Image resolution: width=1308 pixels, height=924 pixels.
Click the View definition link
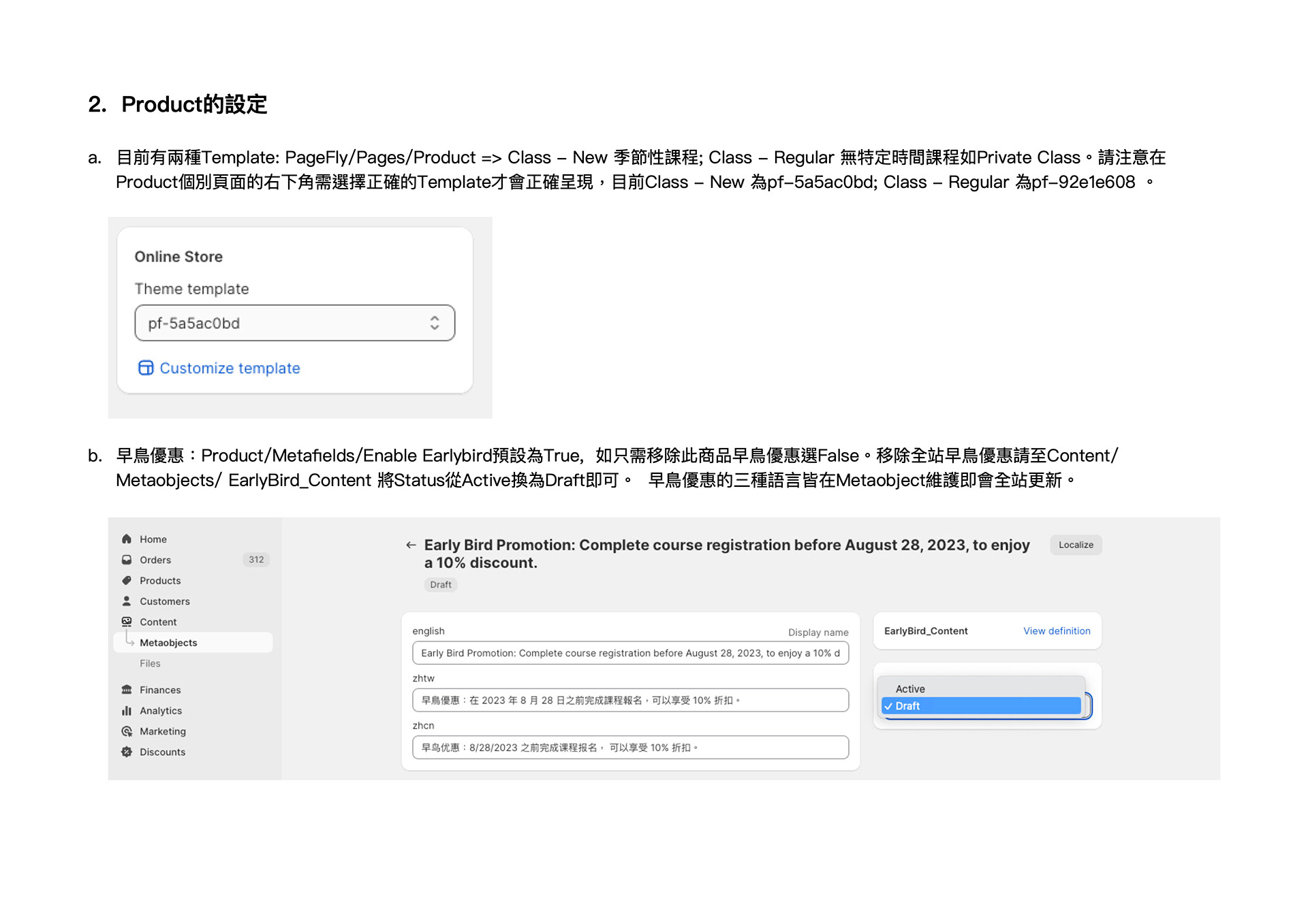tap(1056, 631)
